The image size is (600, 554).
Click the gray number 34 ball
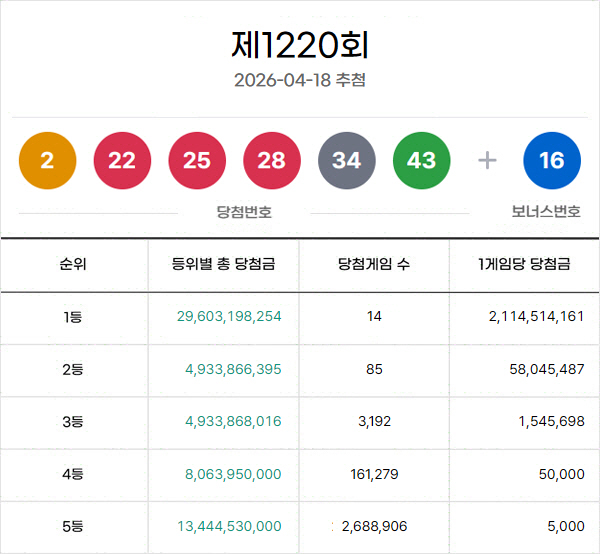point(347,160)
